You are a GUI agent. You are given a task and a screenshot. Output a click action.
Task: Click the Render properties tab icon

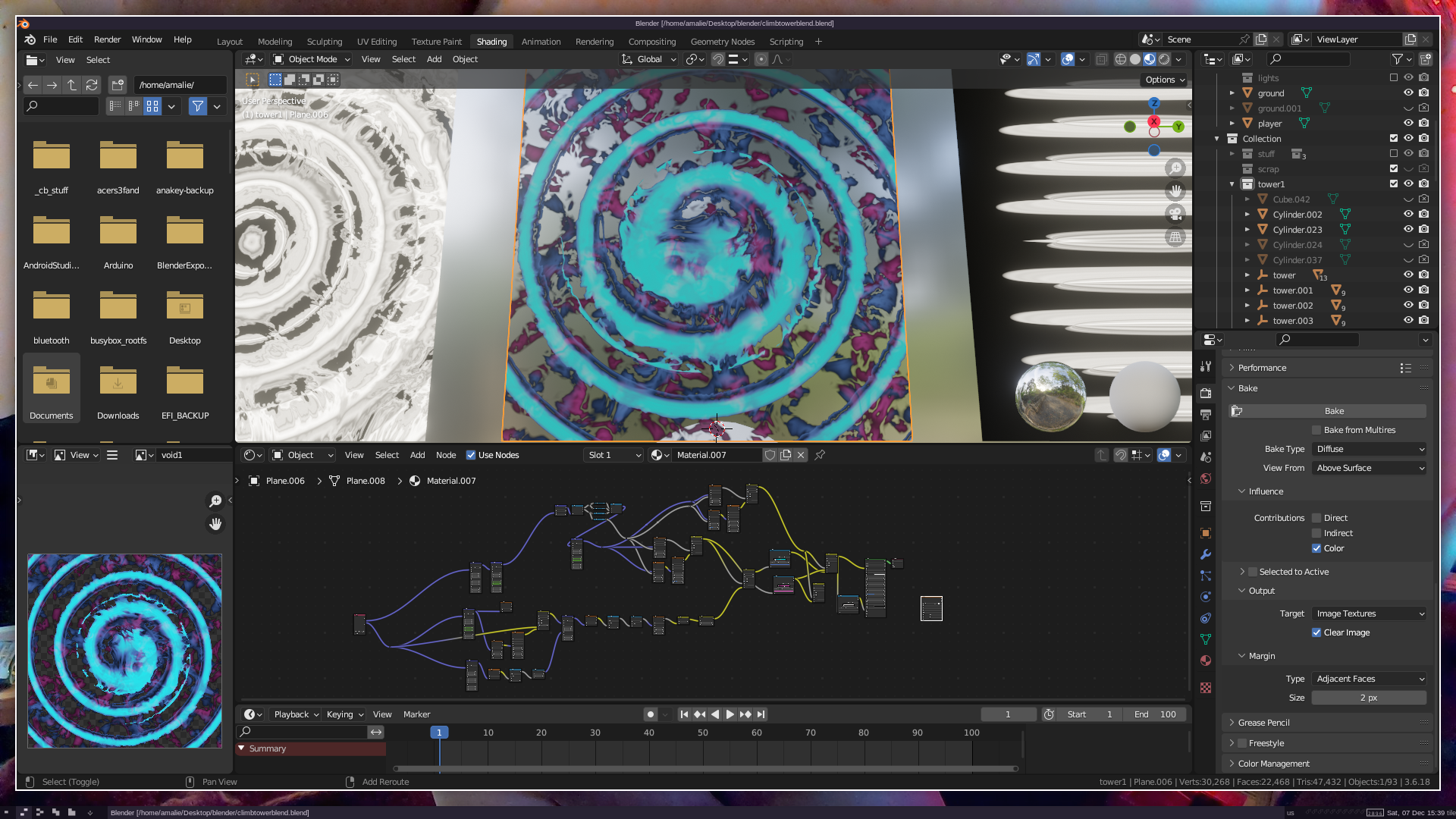click(1206, 393)
